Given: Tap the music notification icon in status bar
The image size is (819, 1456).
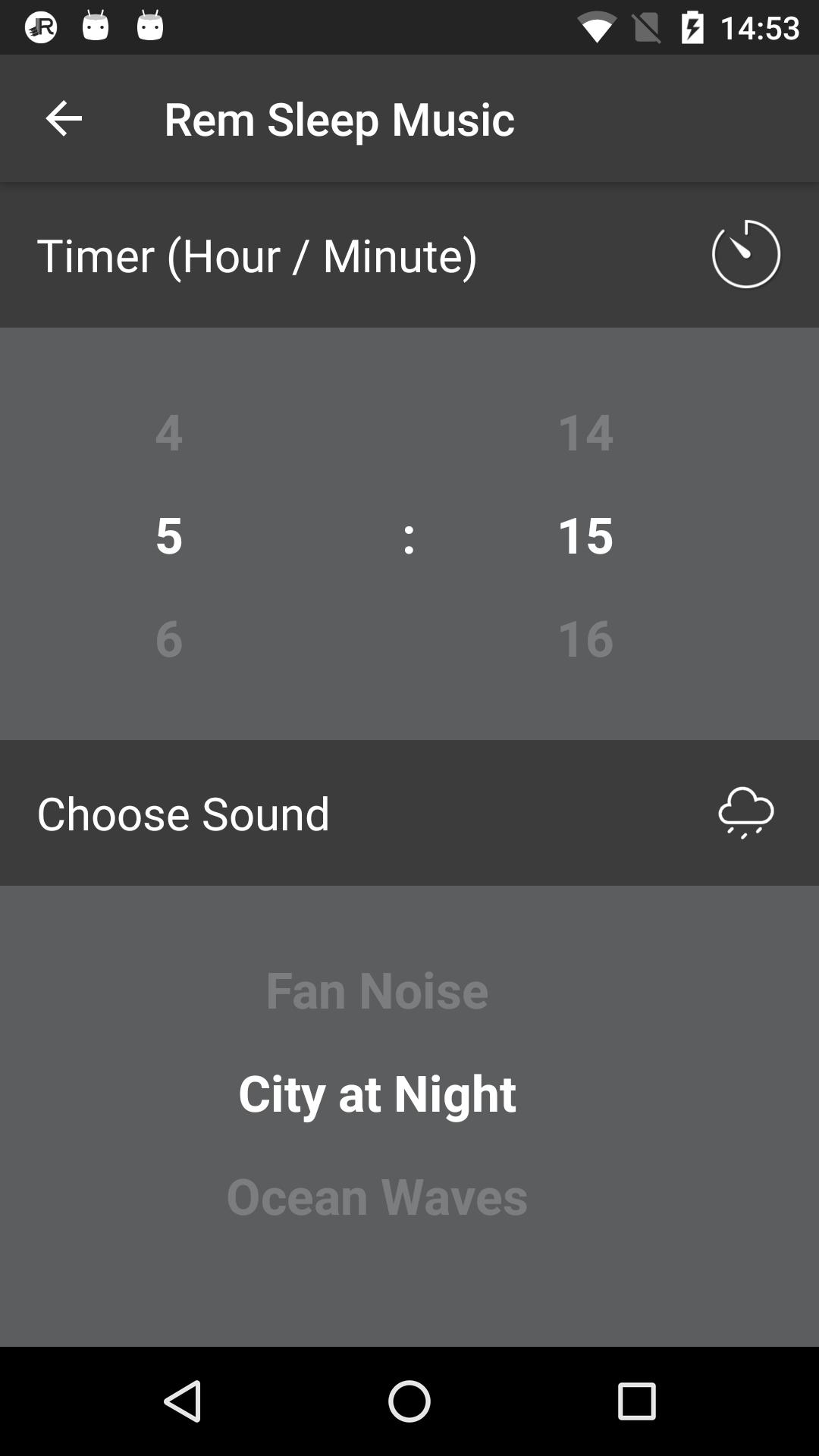Looking at the screenshot, I should 41,27.
